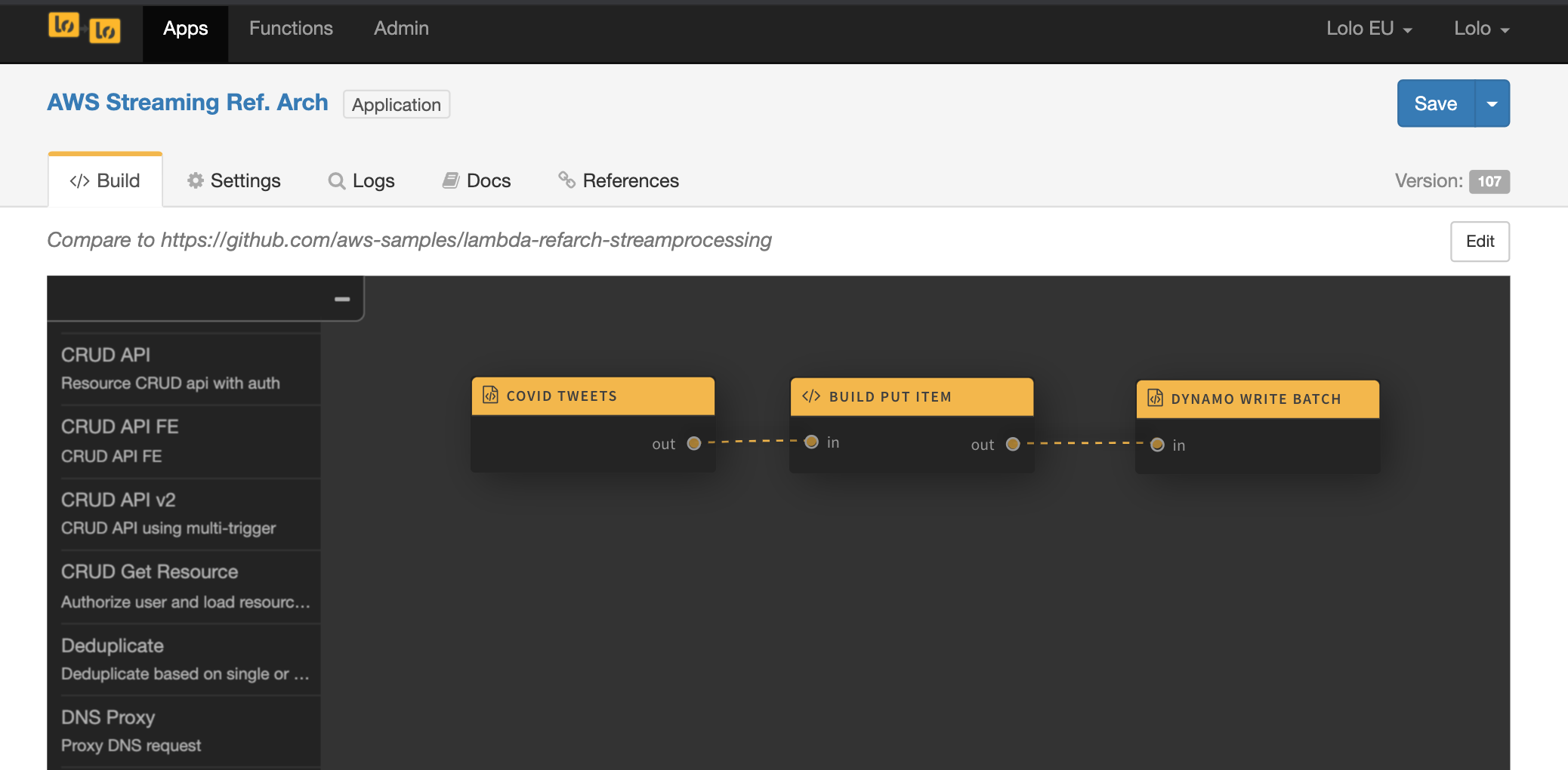Click the version 107 badge
The image size is (1568, 770).
point(1489,181)
